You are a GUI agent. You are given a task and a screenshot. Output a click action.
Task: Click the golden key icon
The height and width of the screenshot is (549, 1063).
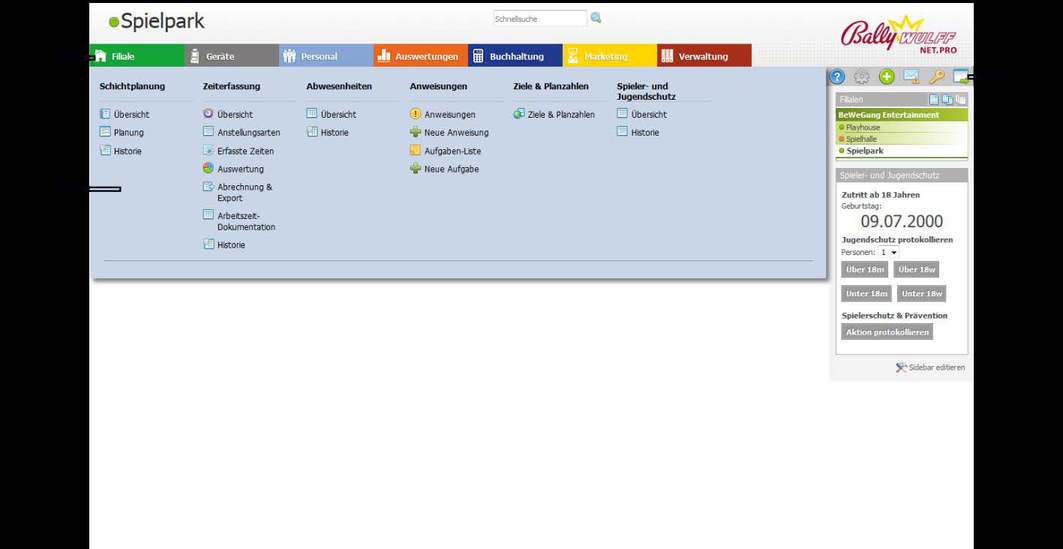[x=936, y=77]
